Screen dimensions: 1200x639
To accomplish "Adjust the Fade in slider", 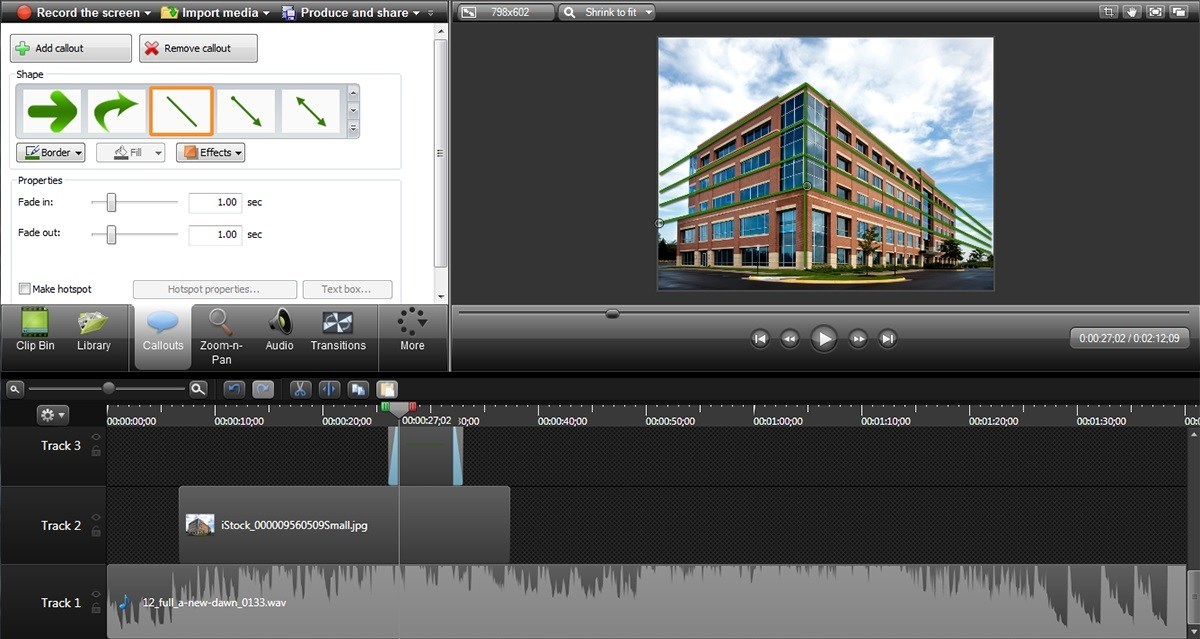I will point(110,202).
